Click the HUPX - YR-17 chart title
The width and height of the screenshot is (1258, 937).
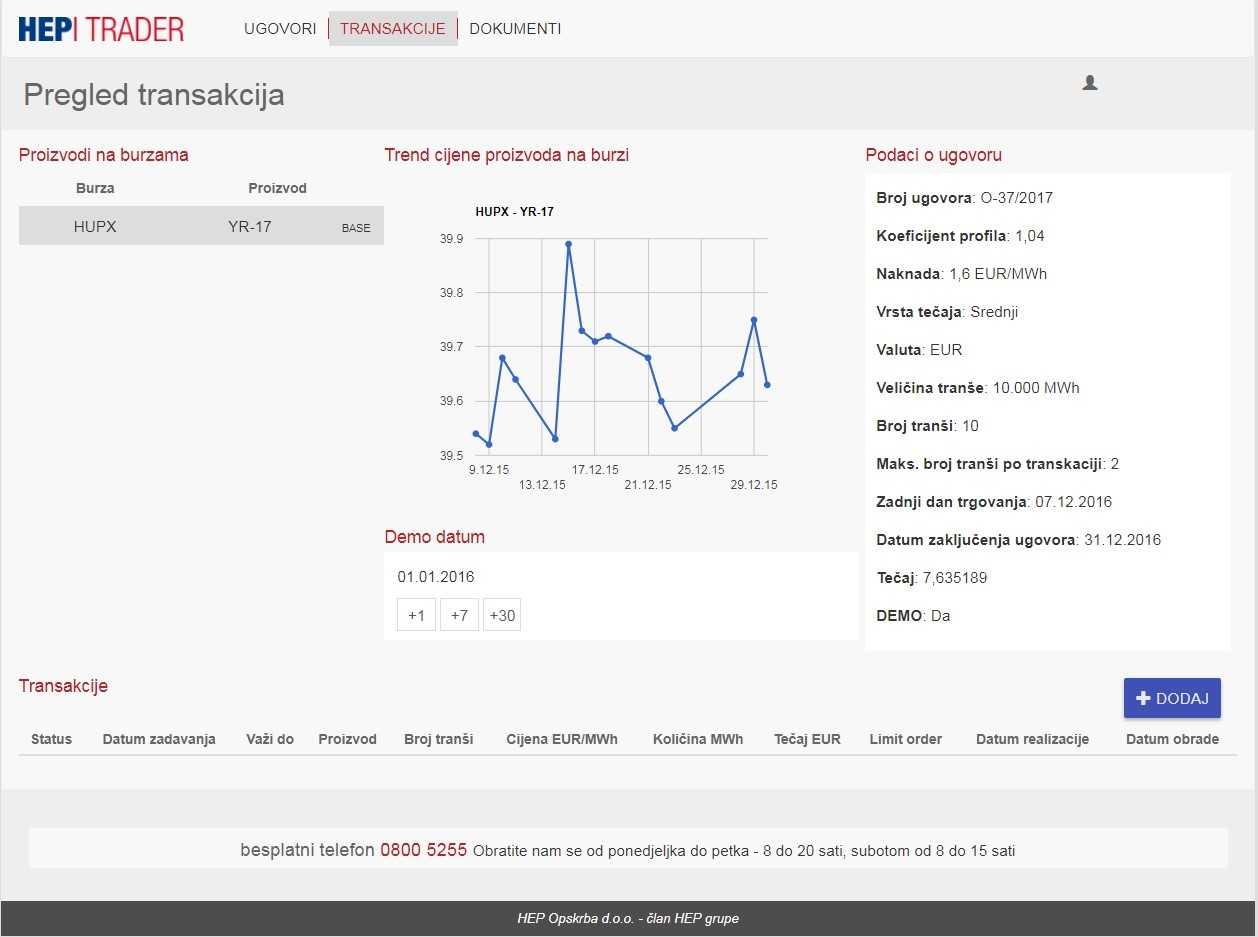coord(514,212)
